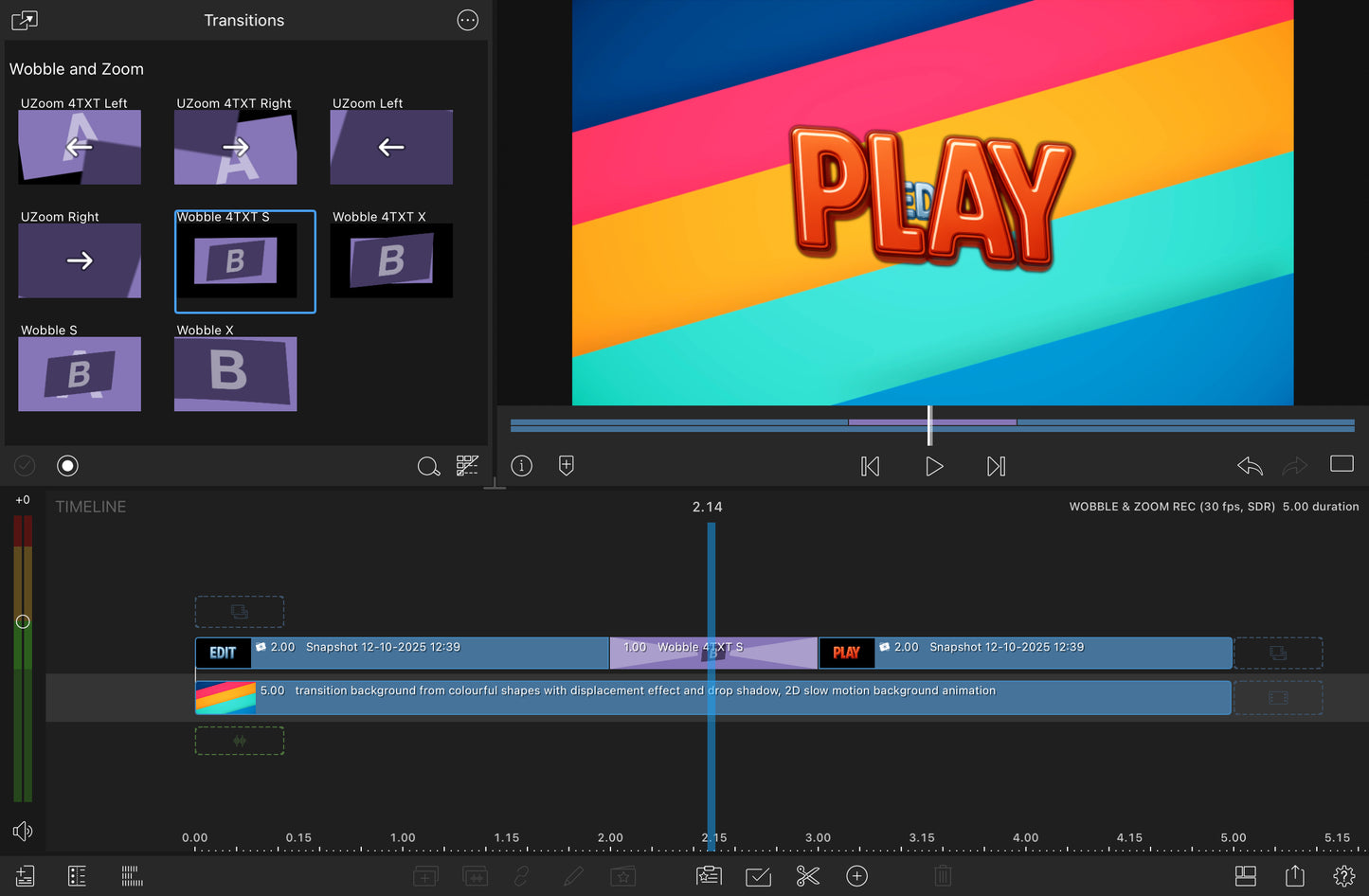Delete selection with the trash icon
The height and width of the screenshot is (896, 1369).
point(942,876)
